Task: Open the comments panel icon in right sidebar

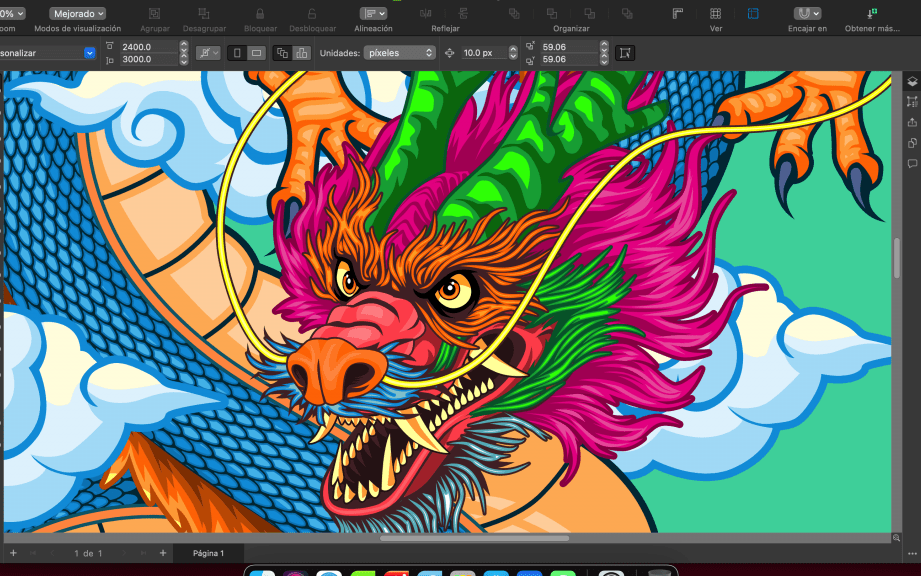Action: (x=912, y=163)
